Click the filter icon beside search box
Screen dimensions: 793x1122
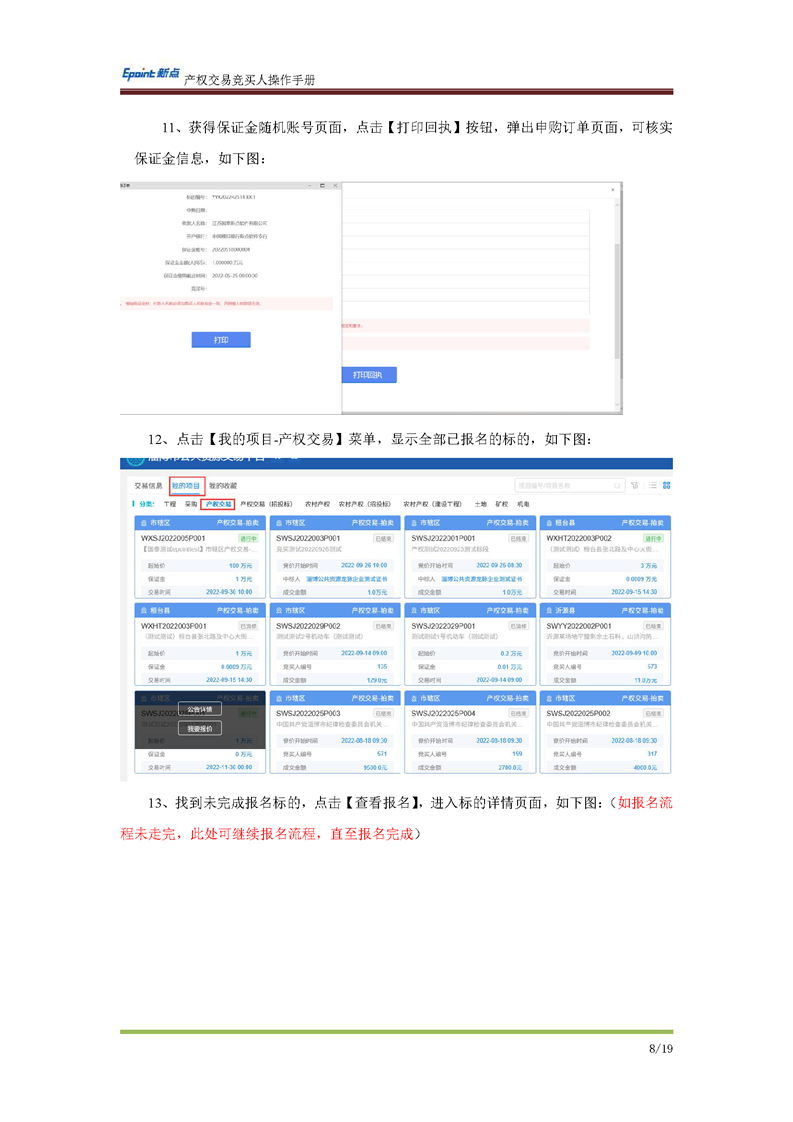(x=635, y=485)
